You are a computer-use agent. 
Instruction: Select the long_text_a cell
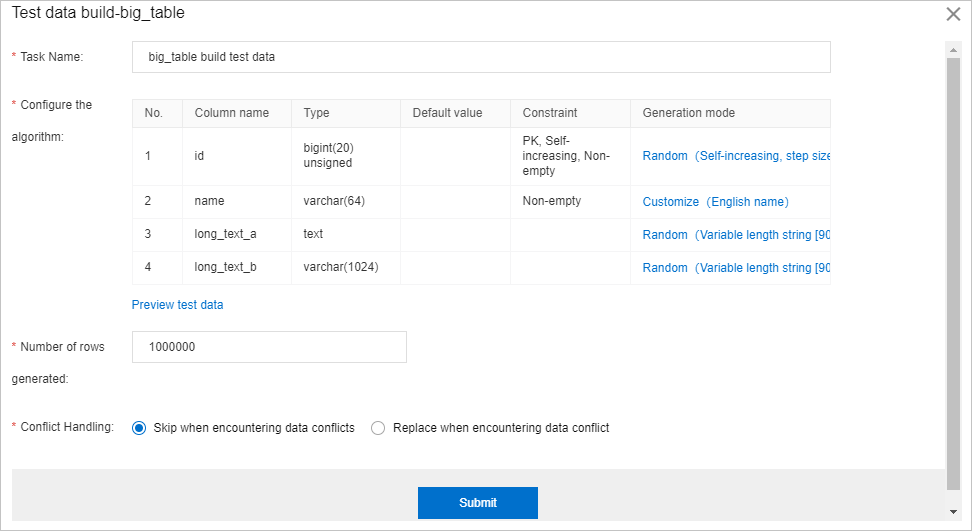[237, 234]
